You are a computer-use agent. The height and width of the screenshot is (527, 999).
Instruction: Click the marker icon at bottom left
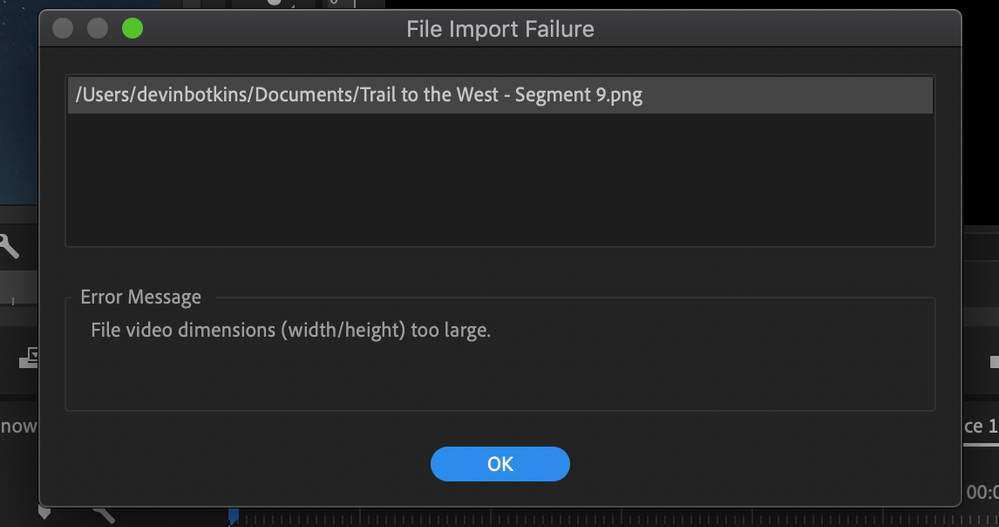(x=45, y=512)
